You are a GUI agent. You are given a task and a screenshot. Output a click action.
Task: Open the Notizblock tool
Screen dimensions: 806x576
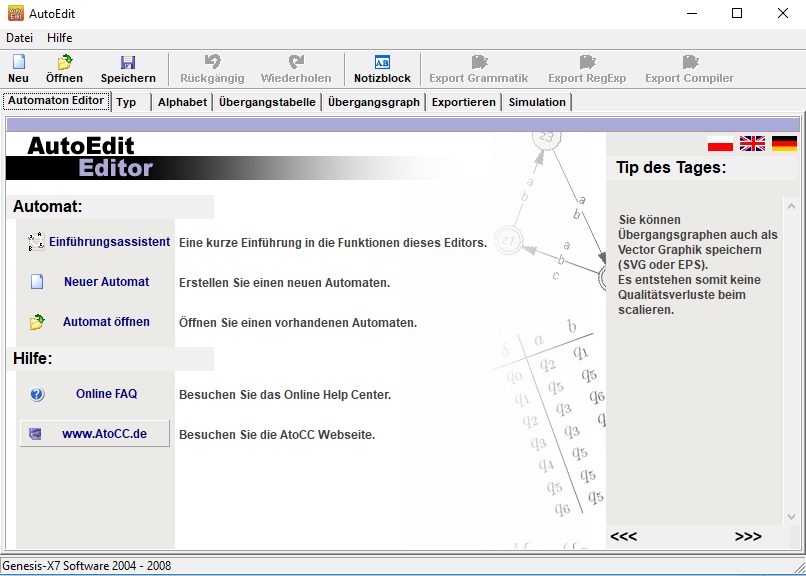[x=381, y=68]
